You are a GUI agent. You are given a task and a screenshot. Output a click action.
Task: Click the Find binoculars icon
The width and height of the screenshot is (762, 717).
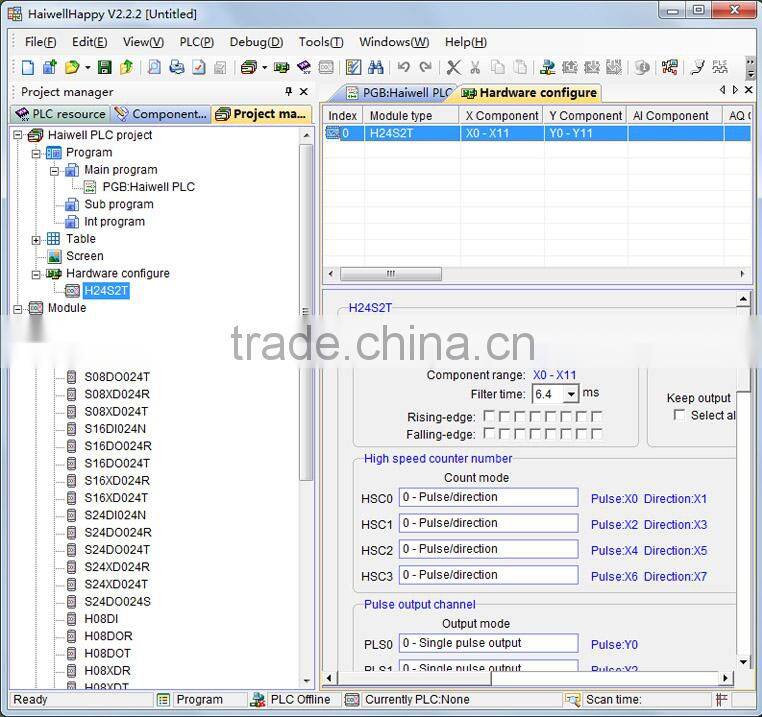pos(376,68)
